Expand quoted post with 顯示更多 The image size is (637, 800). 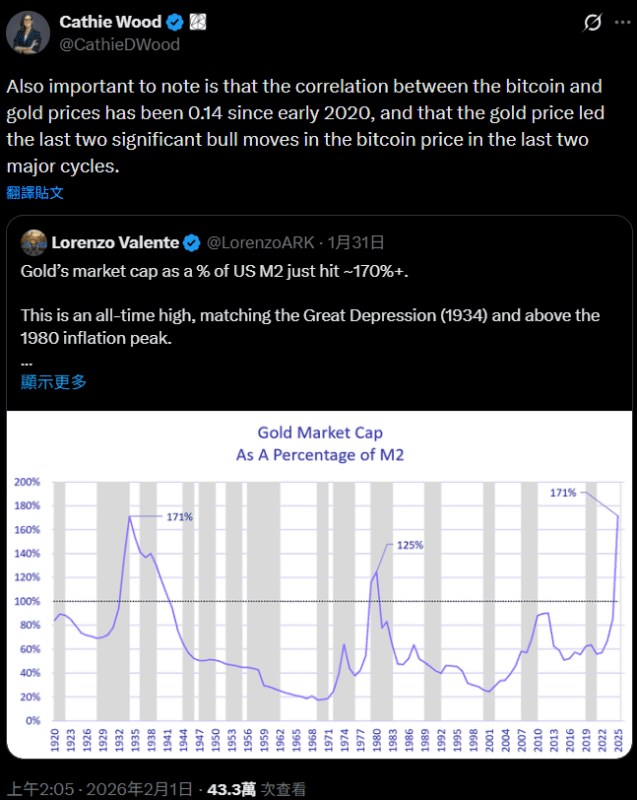[53, 382]
